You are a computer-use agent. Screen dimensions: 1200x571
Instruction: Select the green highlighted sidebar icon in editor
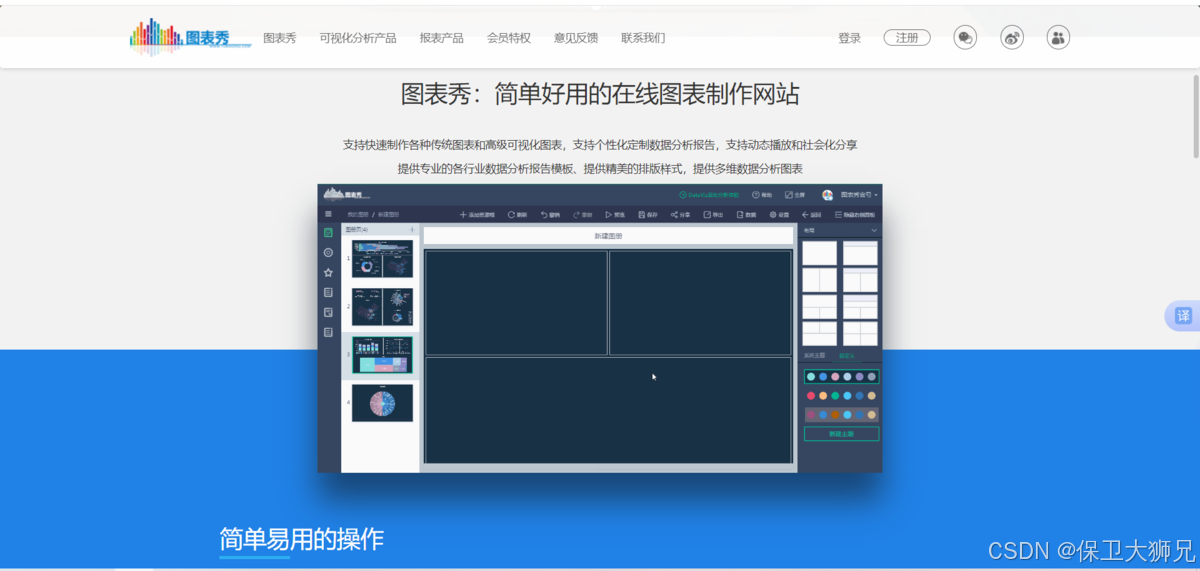coord(328,232)
